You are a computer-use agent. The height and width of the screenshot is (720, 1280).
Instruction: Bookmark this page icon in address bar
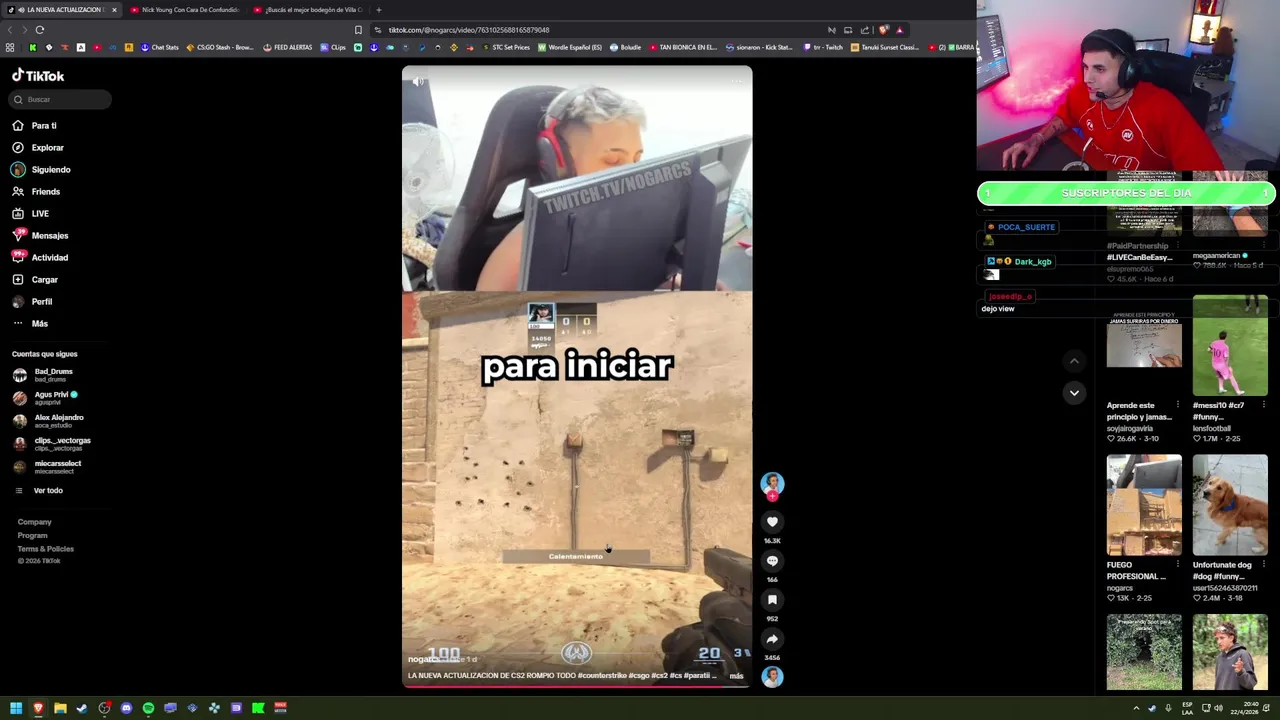pos(358,30)
